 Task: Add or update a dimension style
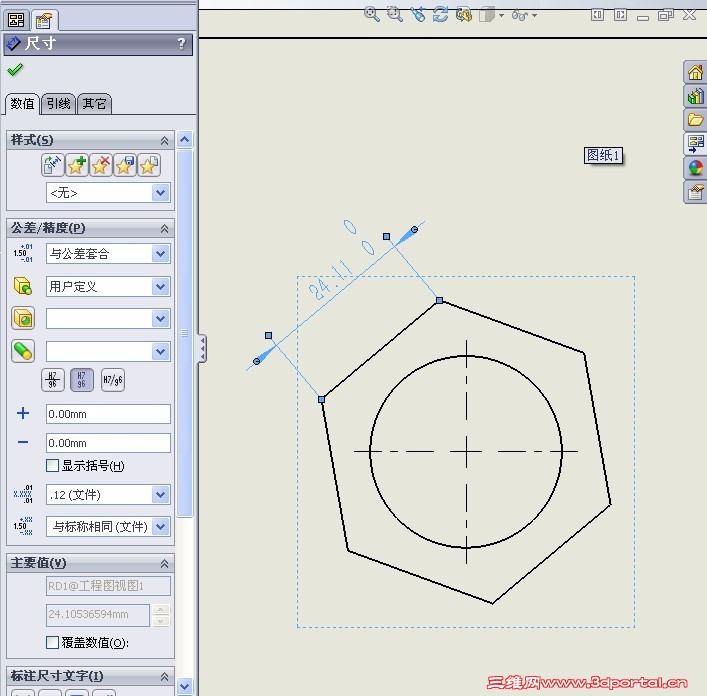point(77,165)
